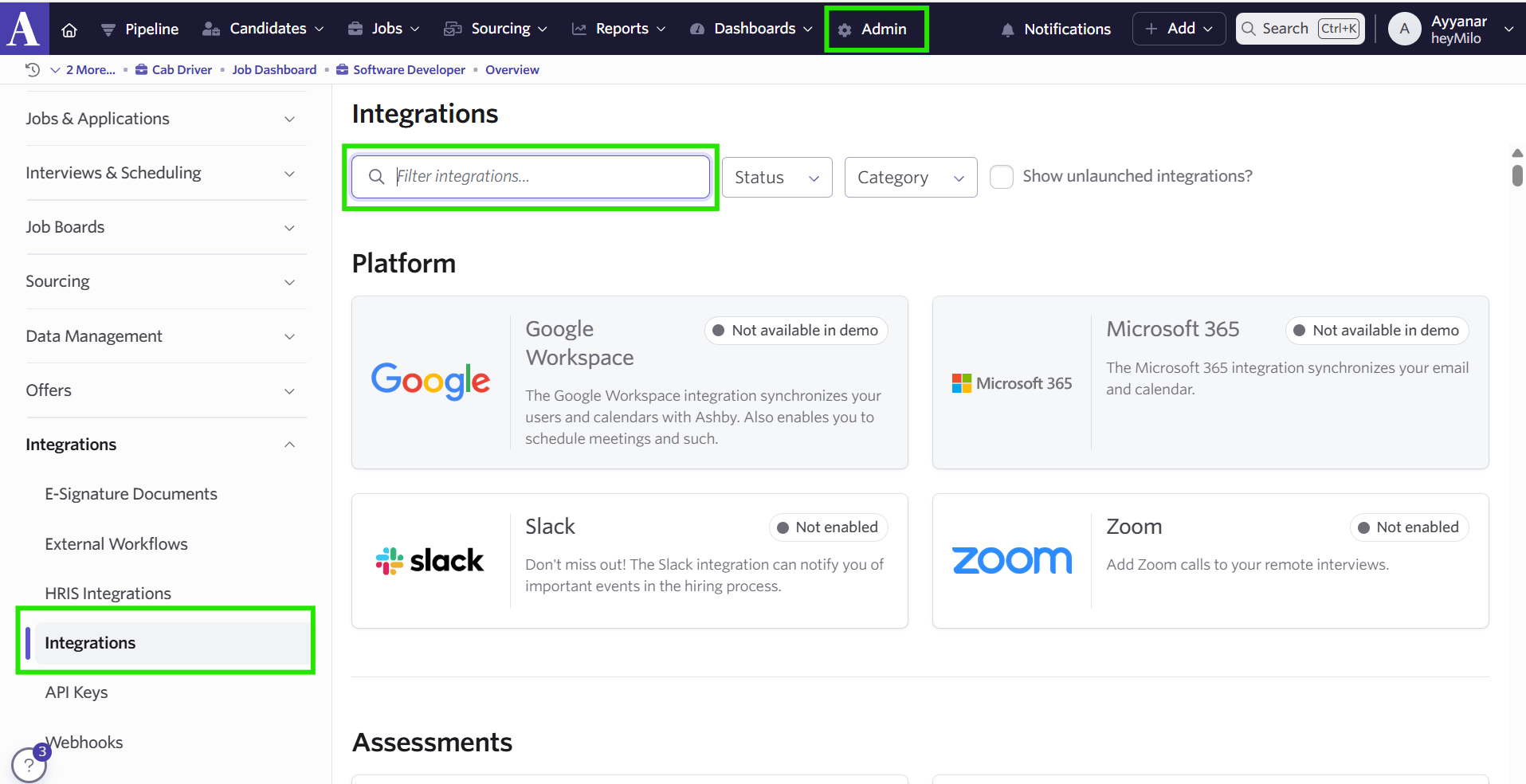Open the Status filter dropdown
This screenshot has width=1526, height=784.
(x=777, y=177)
